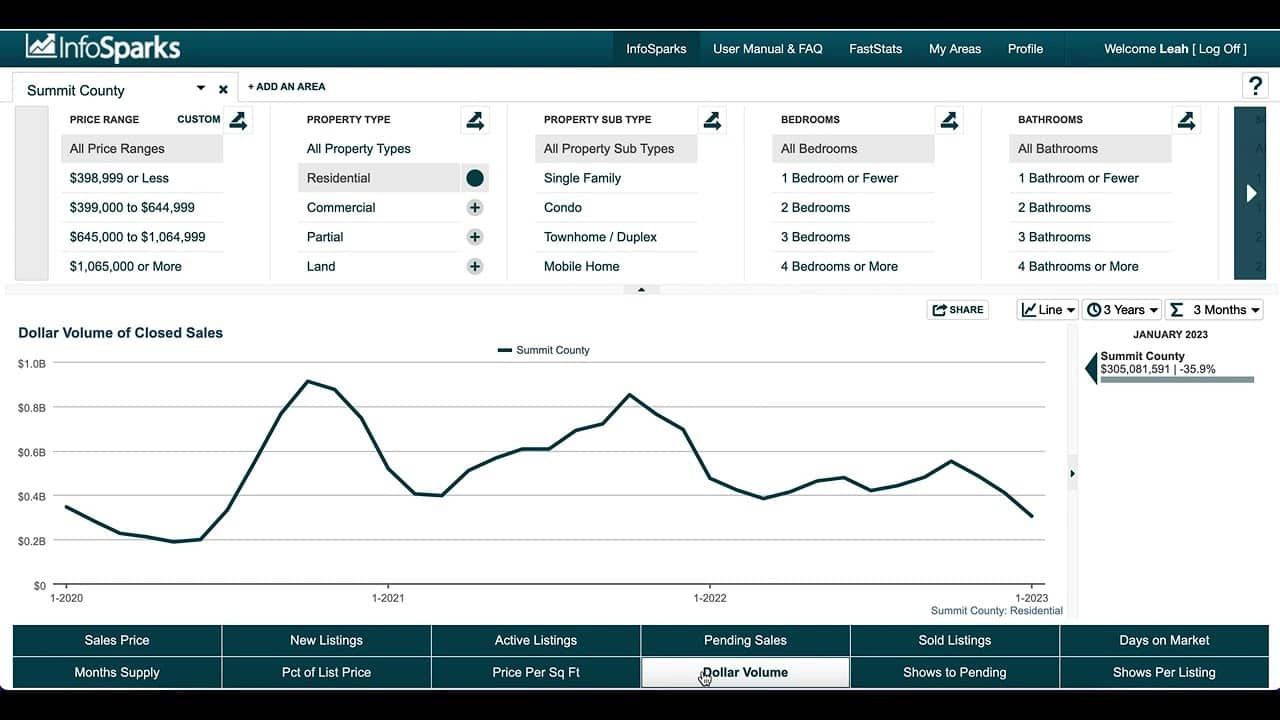Screen dimensions: 1280x720
Task: Open the help question mark icon
Action: (1255, 86)
